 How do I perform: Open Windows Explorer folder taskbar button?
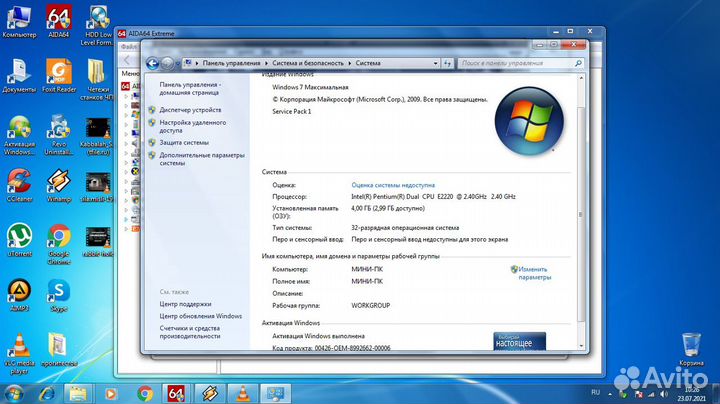point(78,394)
